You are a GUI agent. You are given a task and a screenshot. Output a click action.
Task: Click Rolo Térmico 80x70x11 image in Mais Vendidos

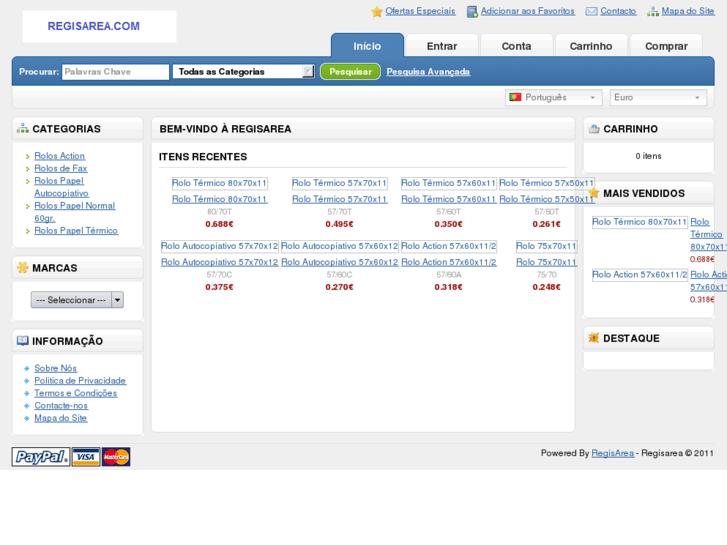(x=640, y=222)
